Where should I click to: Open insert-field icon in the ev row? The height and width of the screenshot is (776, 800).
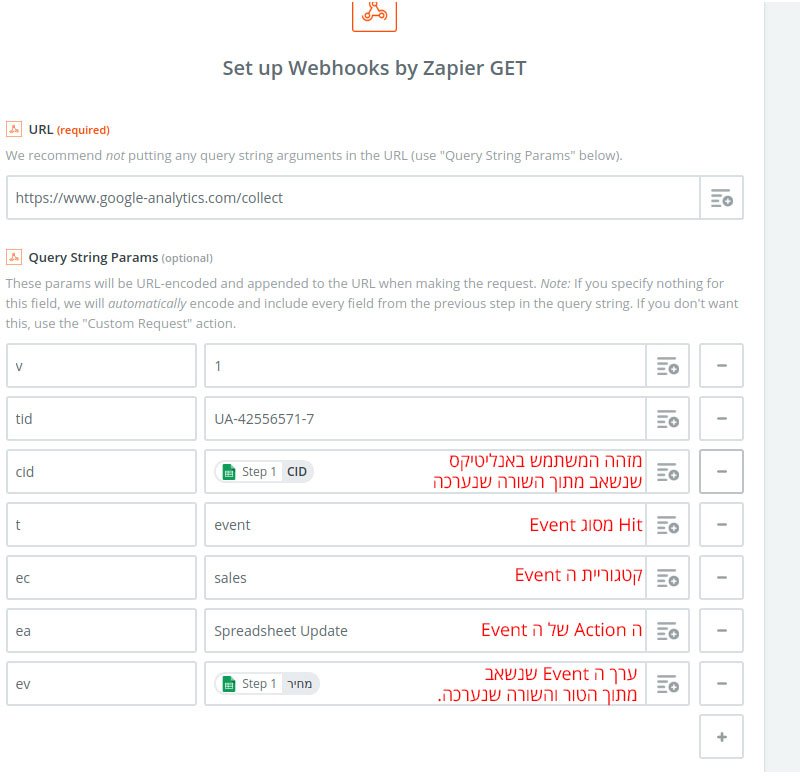(667, 684)
